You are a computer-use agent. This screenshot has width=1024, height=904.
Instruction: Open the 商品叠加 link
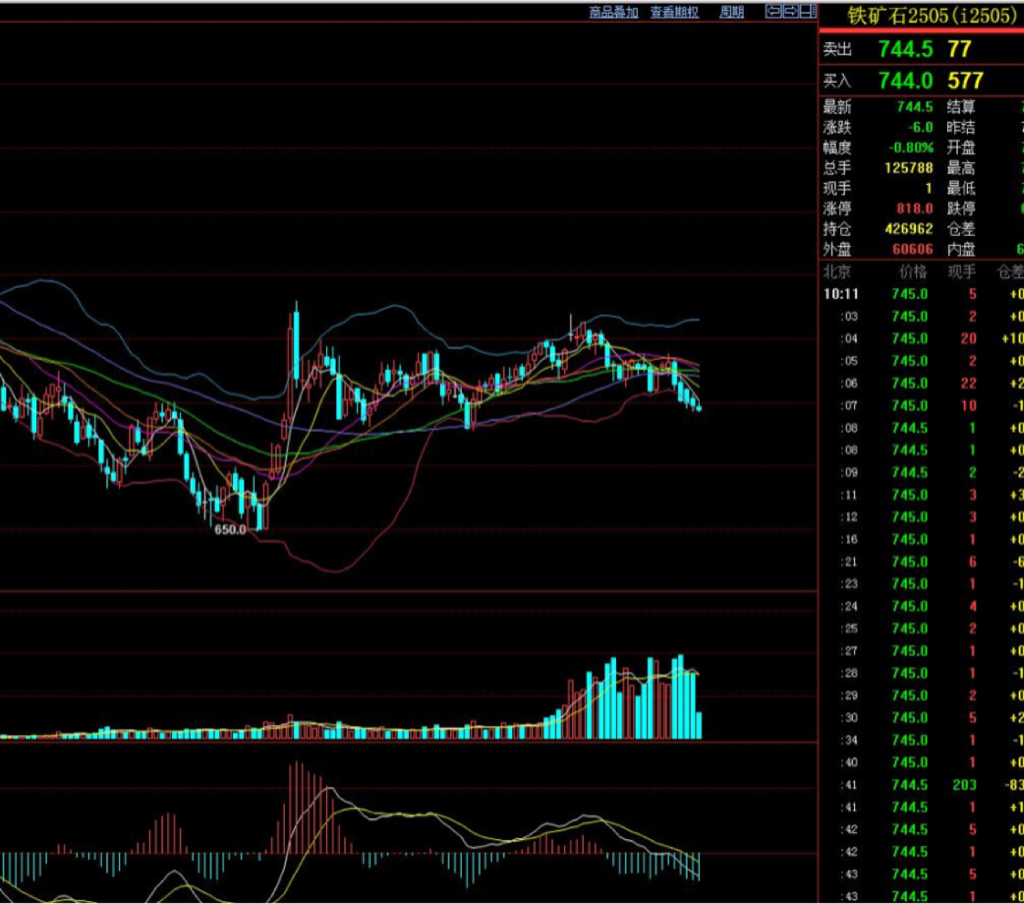pyautogui.click(x=613, y=12)
